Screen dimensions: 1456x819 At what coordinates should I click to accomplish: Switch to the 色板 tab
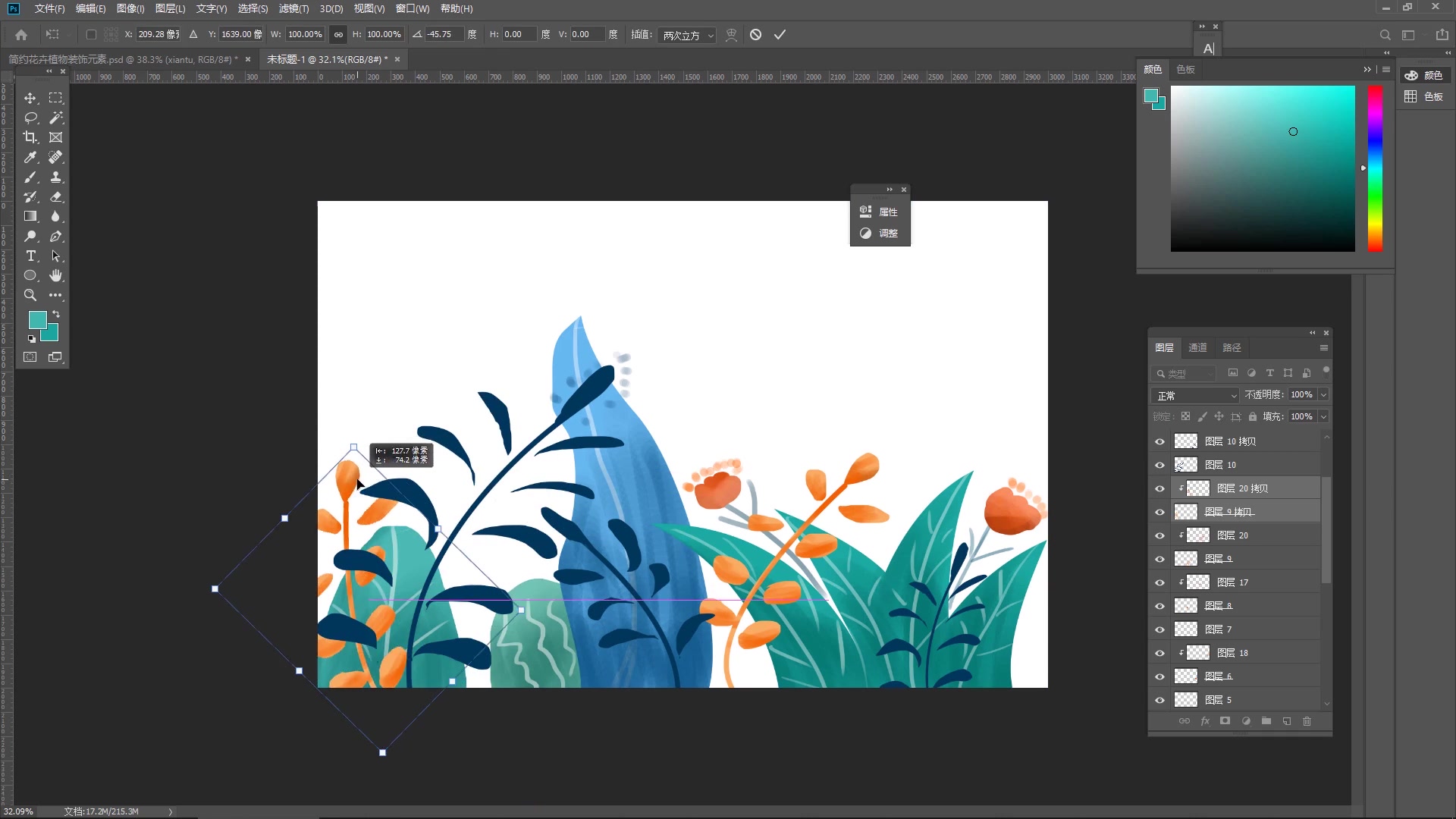(x=1185, y=69)
